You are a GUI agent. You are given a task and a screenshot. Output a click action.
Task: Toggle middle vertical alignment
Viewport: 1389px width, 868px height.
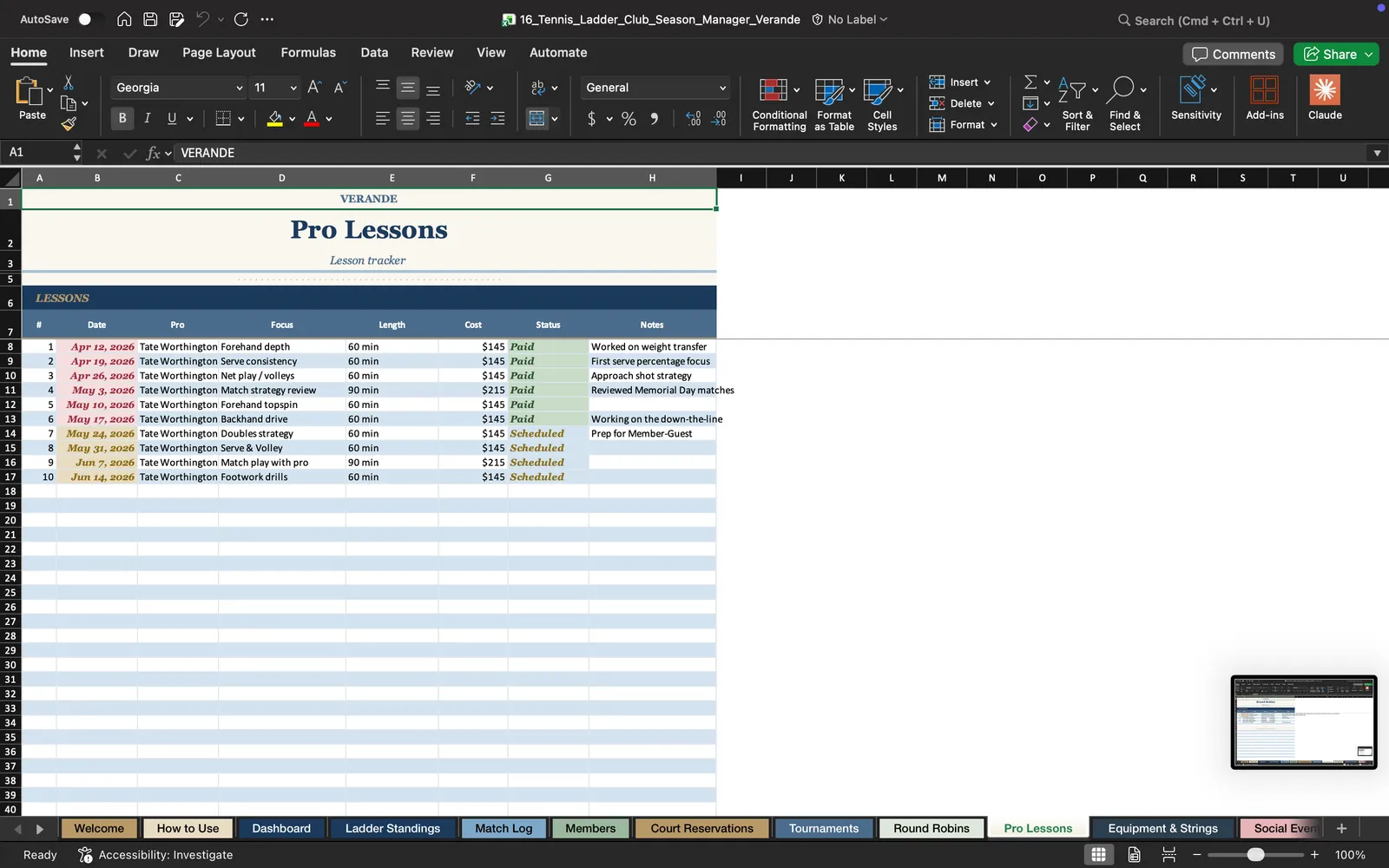pyautogui.click(x=408, y=88)
